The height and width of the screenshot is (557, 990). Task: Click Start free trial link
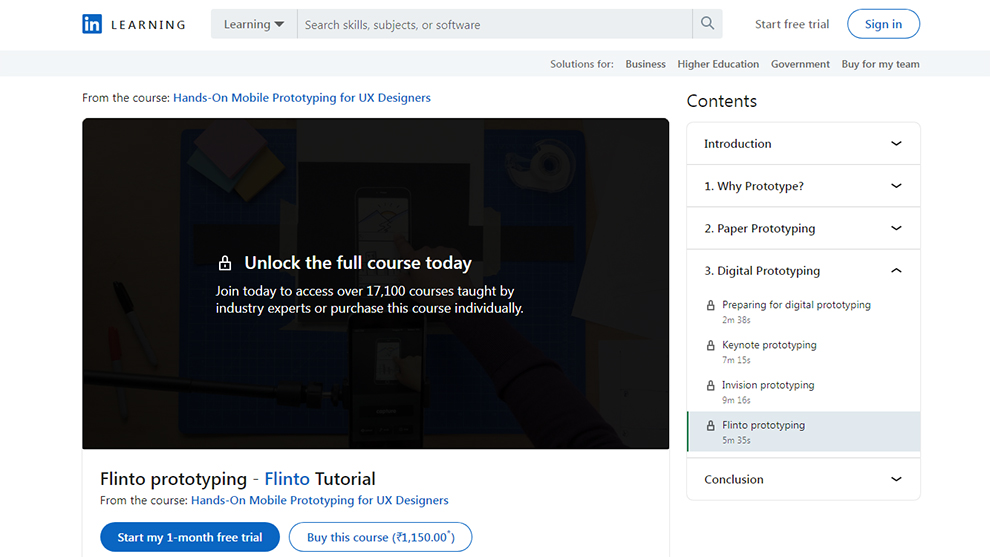point(792,24)
